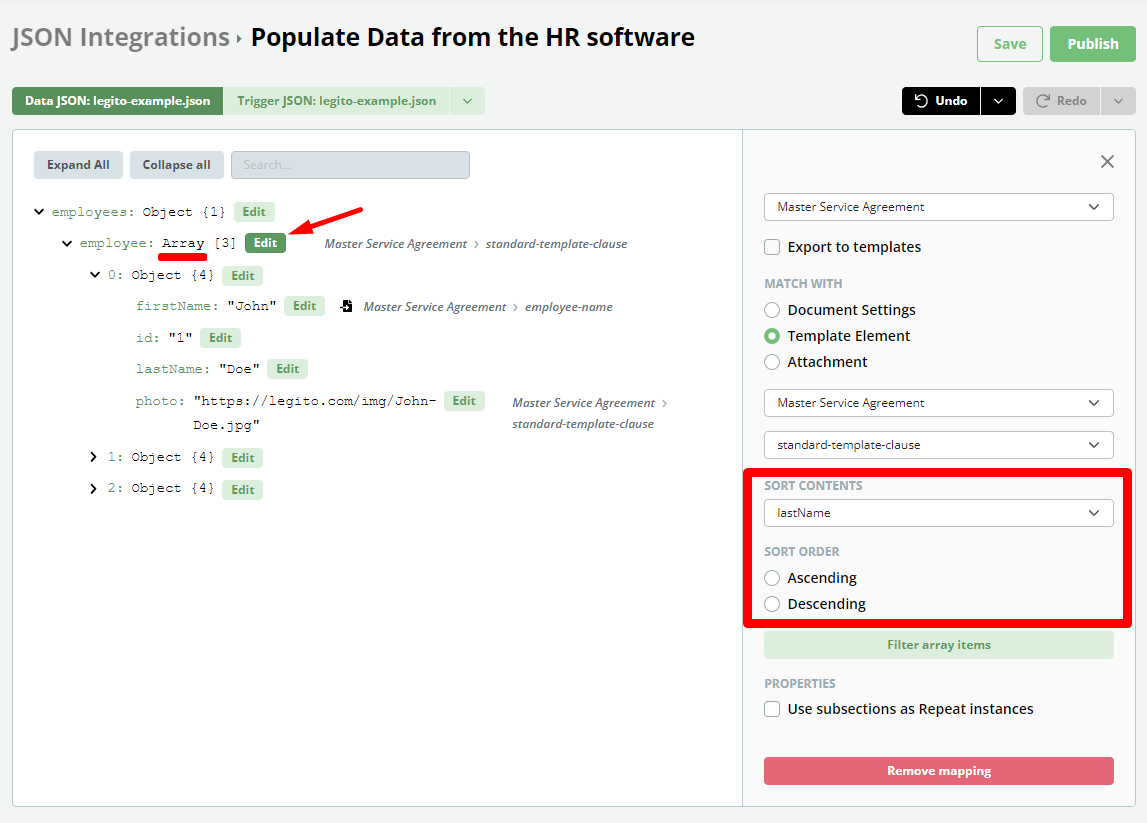Viewport: 1147px width, 823px height.
Task: Collapse the employee array node
Action: click(67, 243)
